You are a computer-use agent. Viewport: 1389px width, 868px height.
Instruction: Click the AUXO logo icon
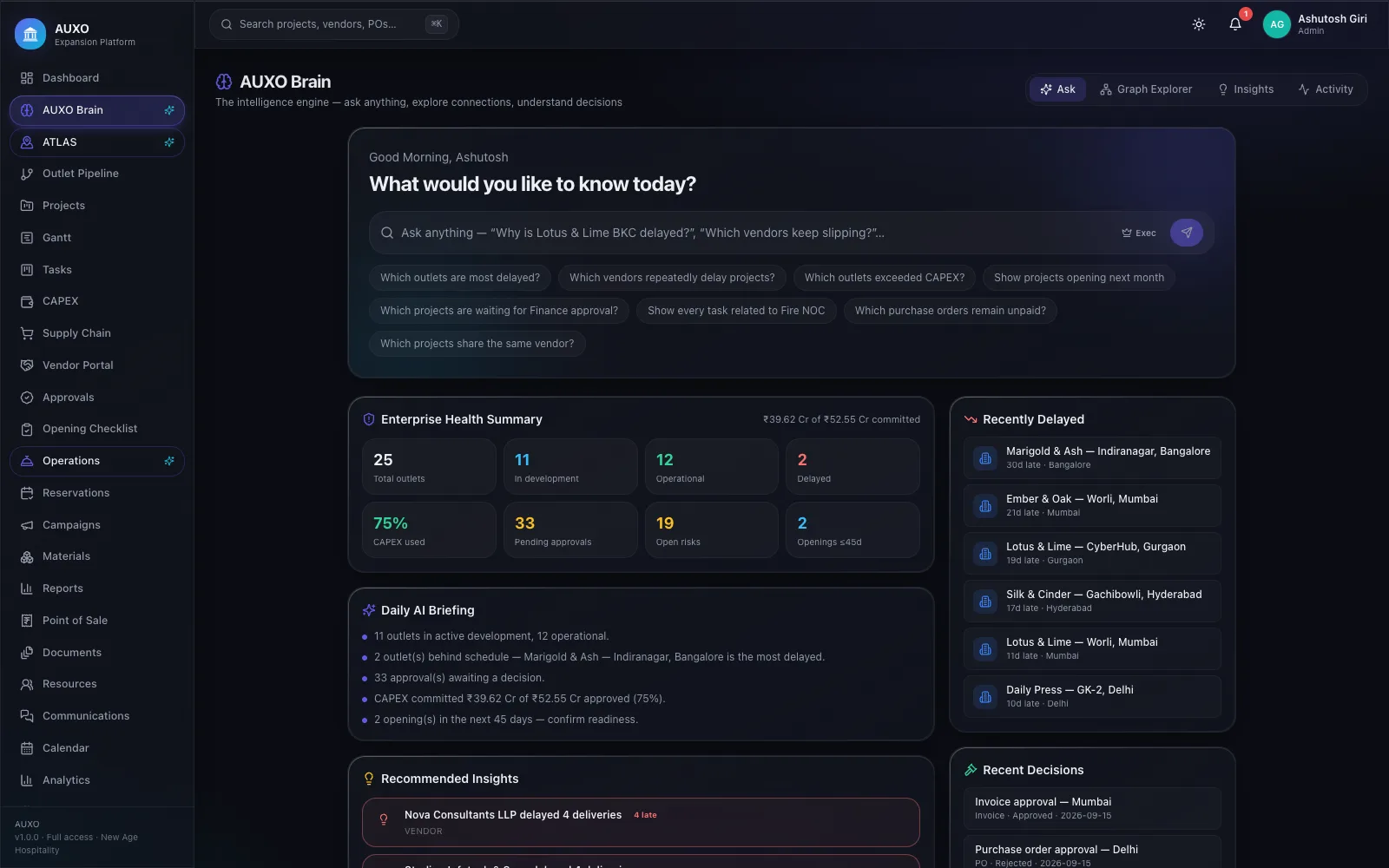[x=30, y=34]
